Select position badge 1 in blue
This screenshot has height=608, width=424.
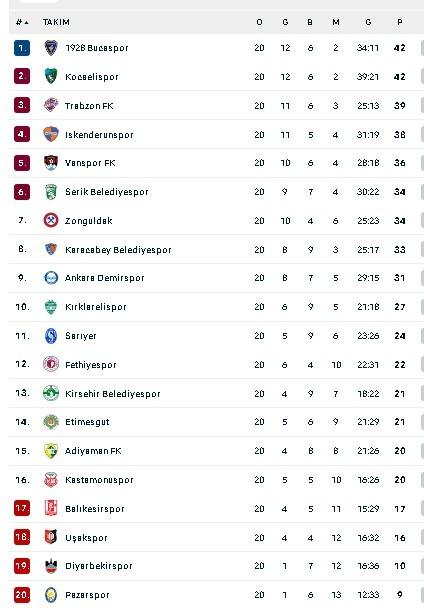[22, 48]
